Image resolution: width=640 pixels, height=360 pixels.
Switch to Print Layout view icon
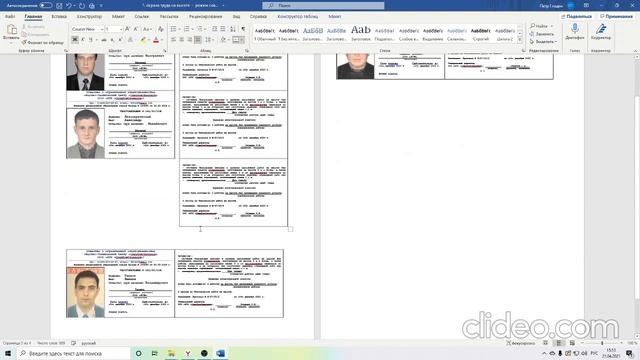(559, 343)
